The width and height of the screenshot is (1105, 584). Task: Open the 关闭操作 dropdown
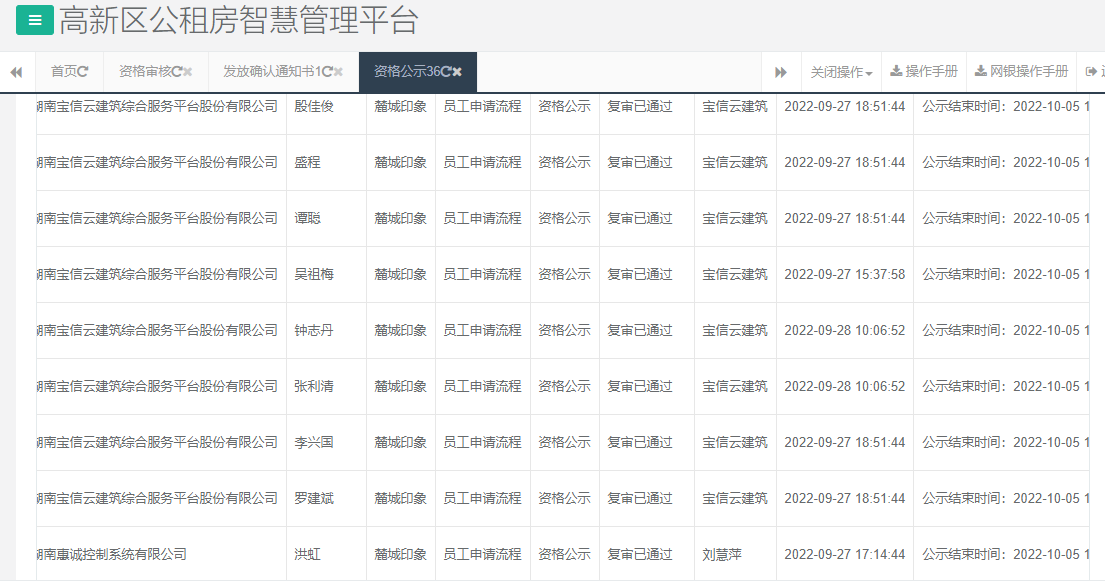pos(838,70)
